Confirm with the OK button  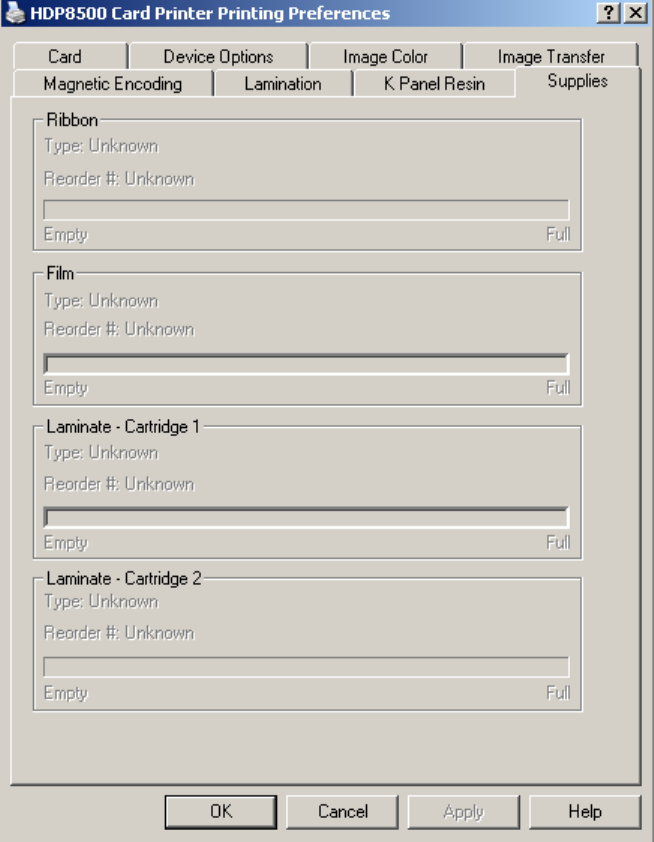221,811
